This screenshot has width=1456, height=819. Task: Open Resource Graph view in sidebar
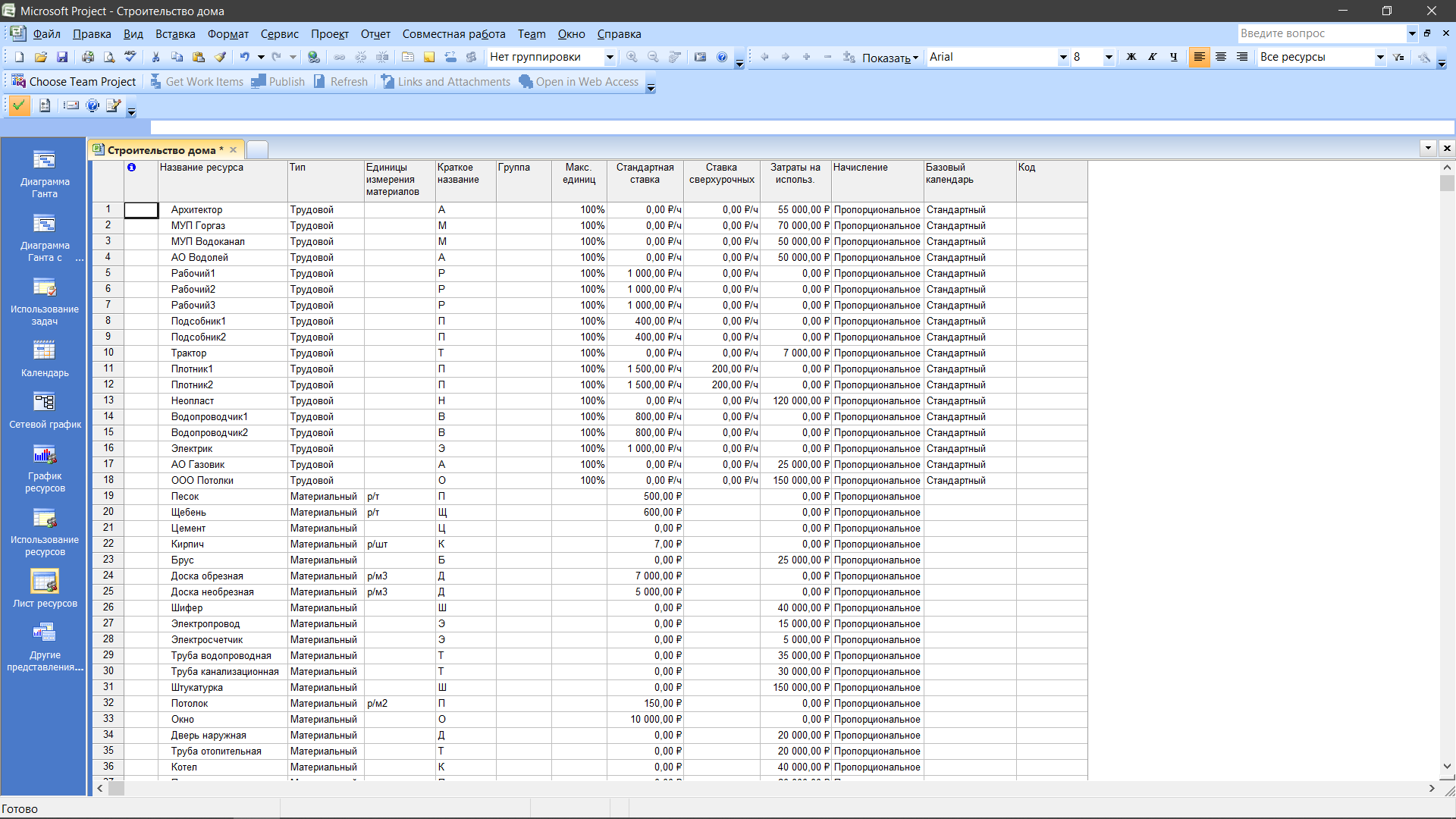tap(45, 468)
